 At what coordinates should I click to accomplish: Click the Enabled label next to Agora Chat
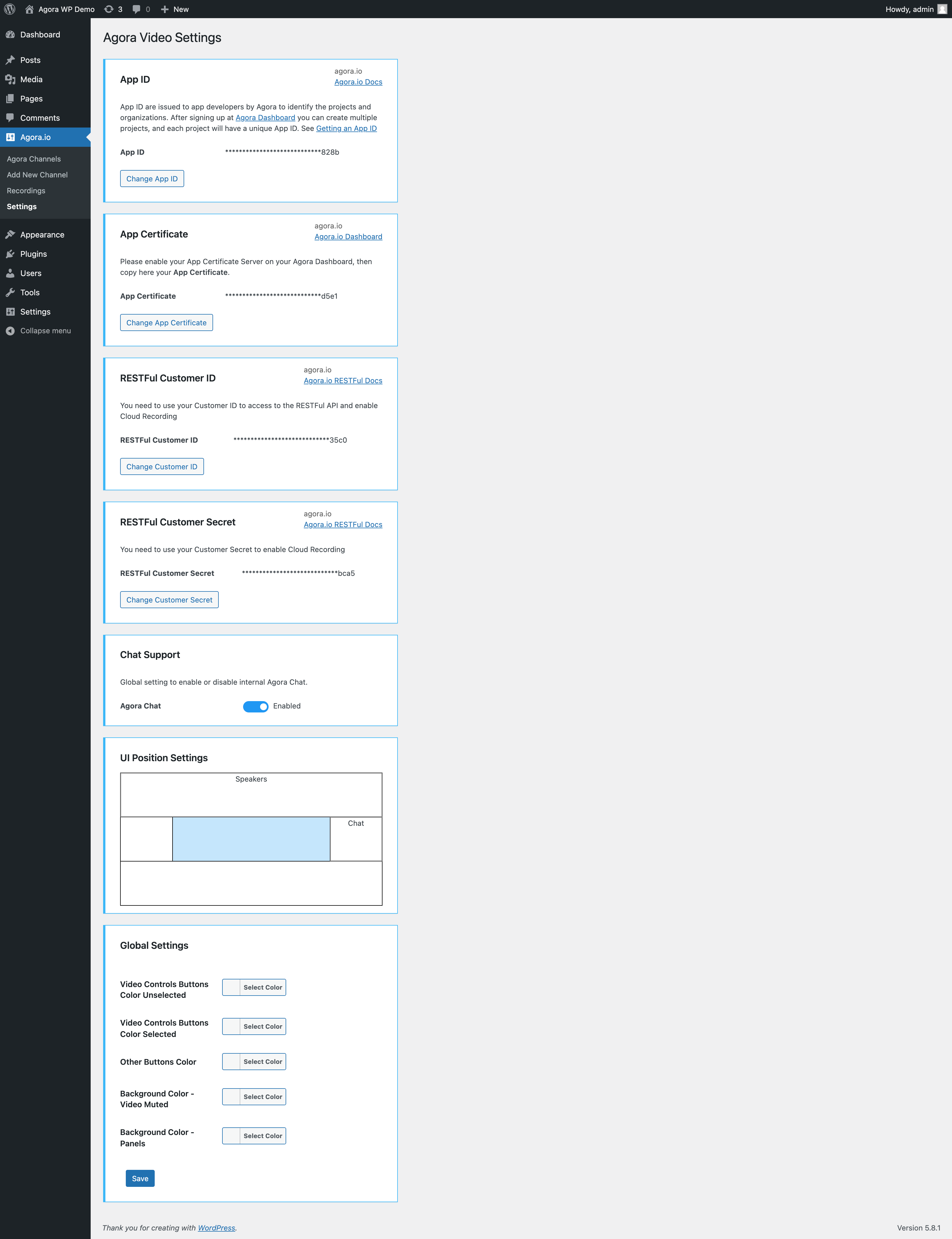(x=287, y=706)
